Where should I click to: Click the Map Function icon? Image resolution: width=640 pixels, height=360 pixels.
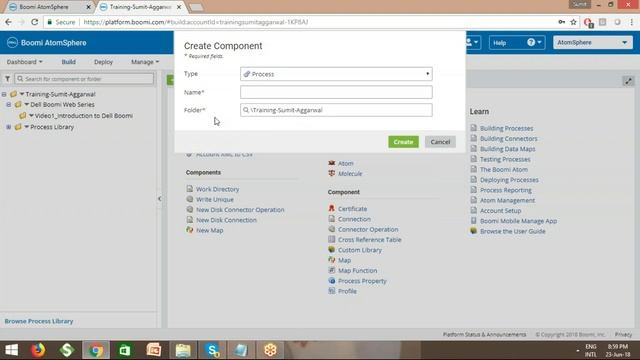click(331, 270)
